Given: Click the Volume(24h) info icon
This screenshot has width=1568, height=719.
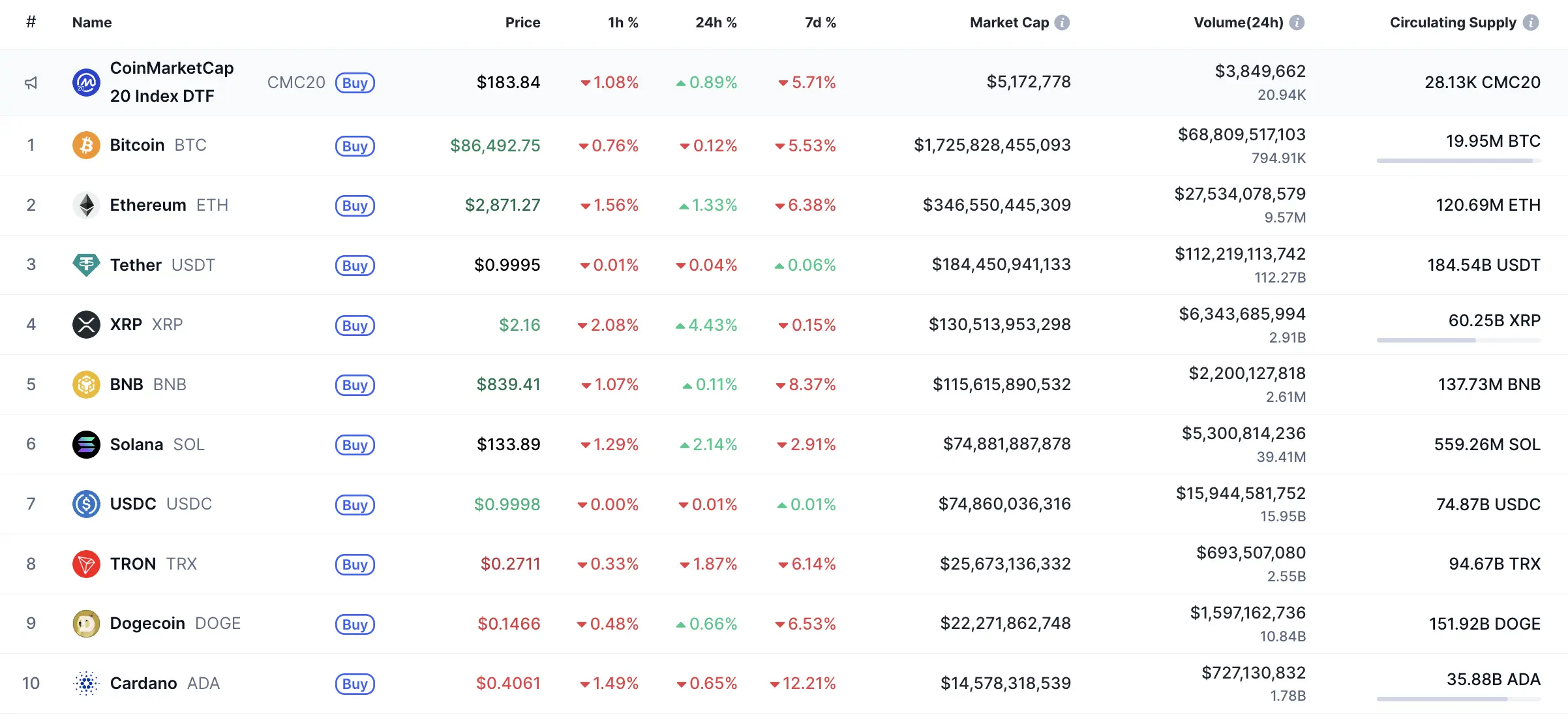Looking at the screenshot, I should tap(1297, 22).
